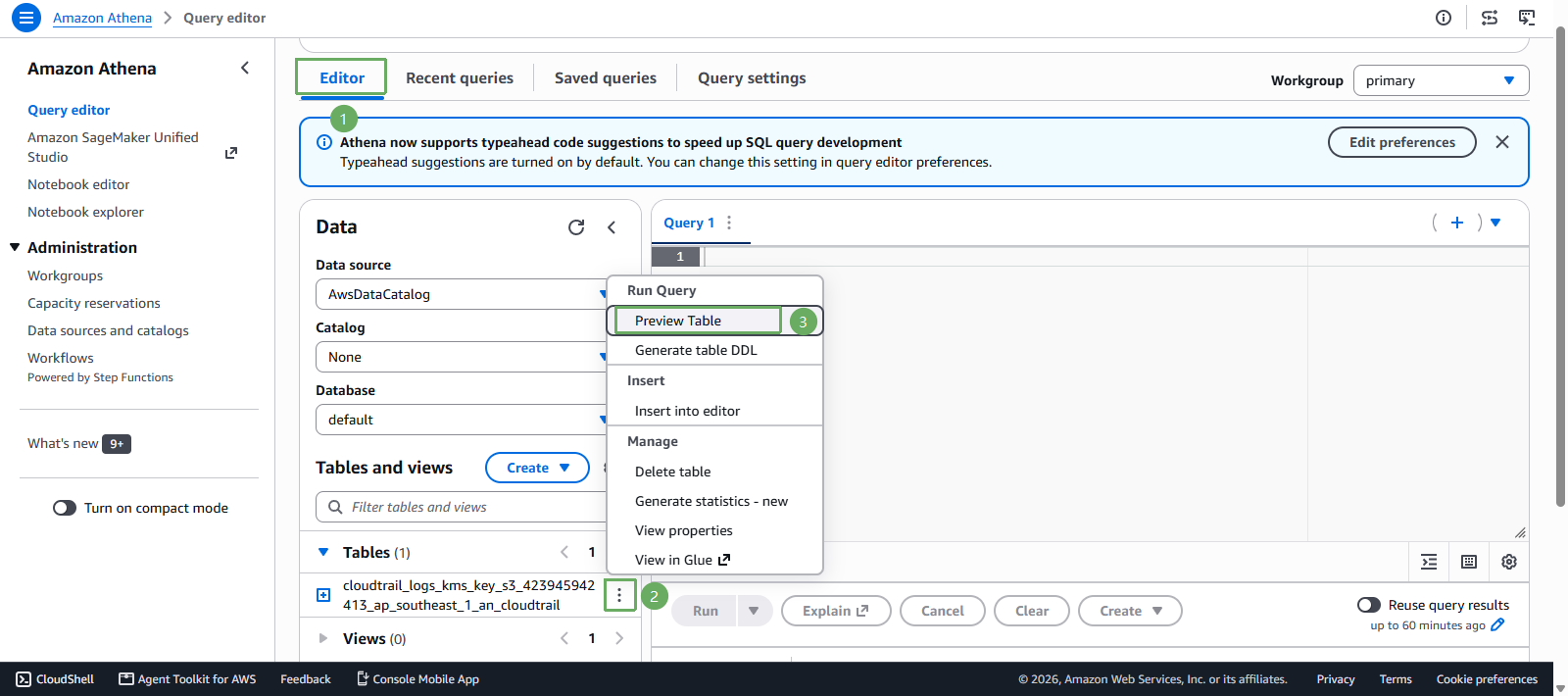Open the query tabs list dropdown arrow
Screen dimensions: 1568x696
1495,223
